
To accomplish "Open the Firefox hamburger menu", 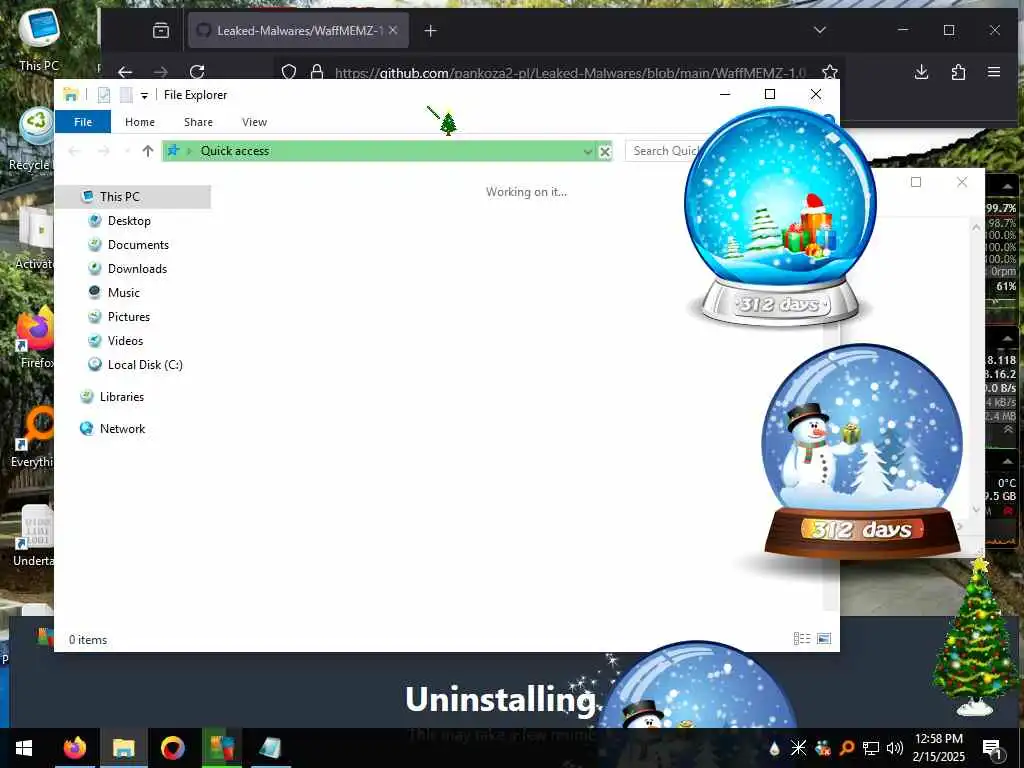I will pyautogui.click(x=994, y=72).
